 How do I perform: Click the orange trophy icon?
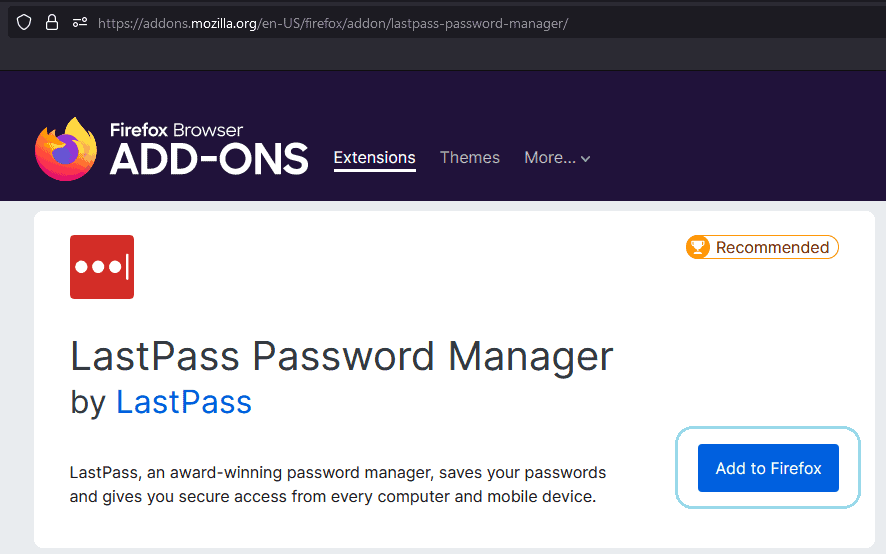click(x=698, y=247)
